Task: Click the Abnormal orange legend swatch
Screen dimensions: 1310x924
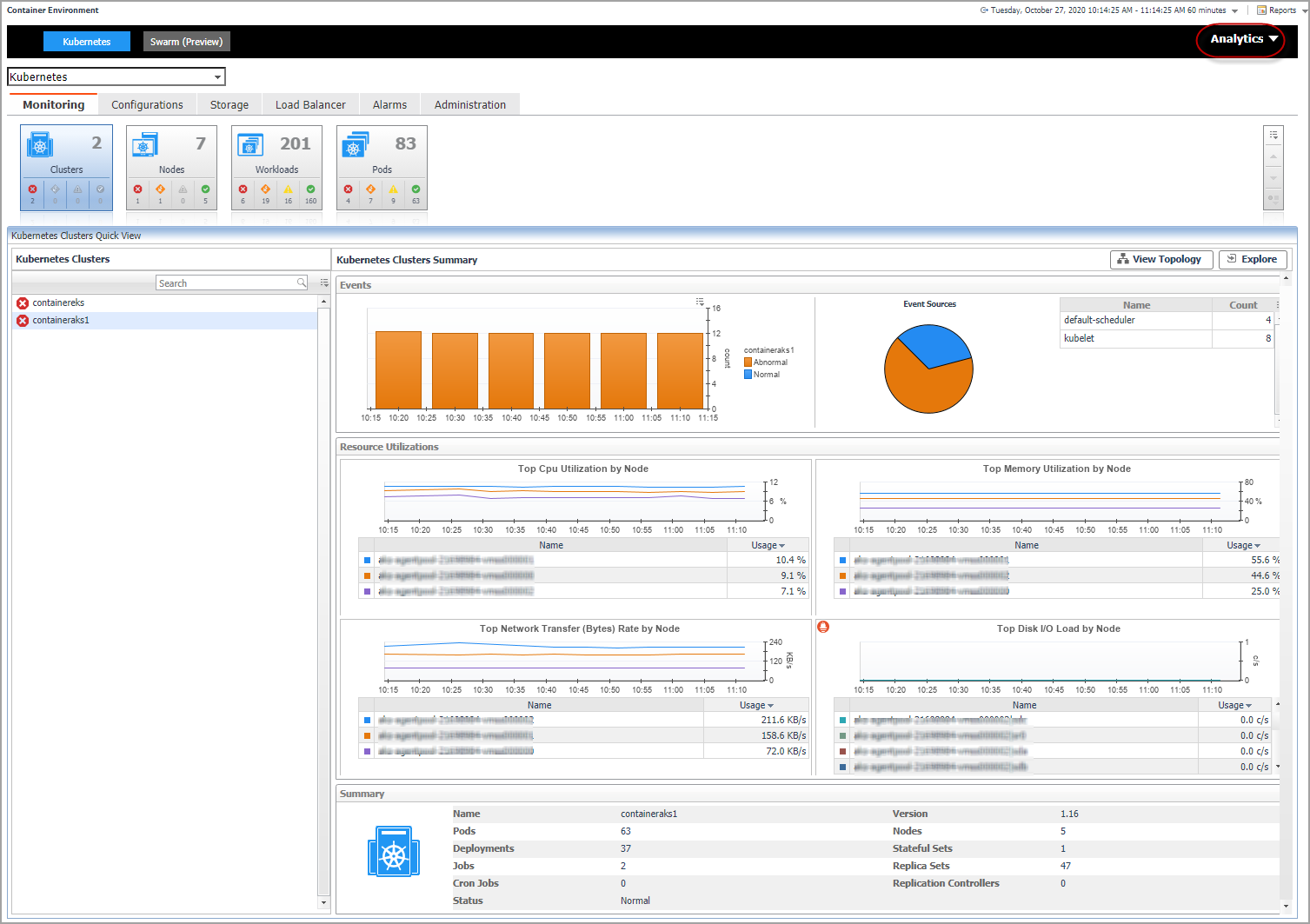Action: pyautogui.click(x=748, y=362)
